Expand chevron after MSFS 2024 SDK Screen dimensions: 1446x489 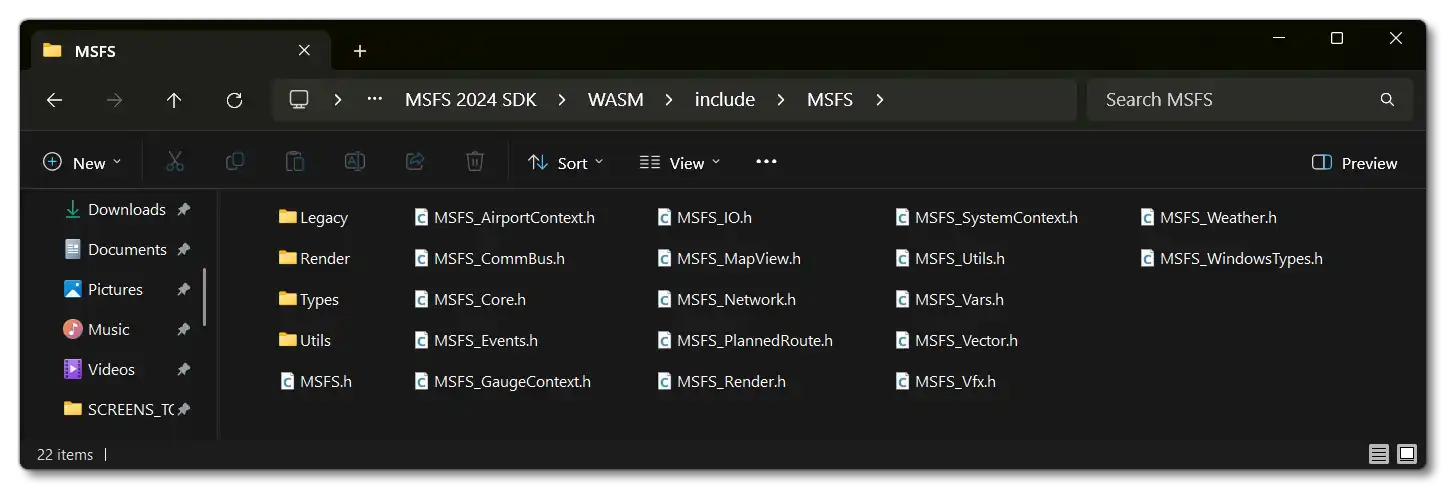point(562,100)
